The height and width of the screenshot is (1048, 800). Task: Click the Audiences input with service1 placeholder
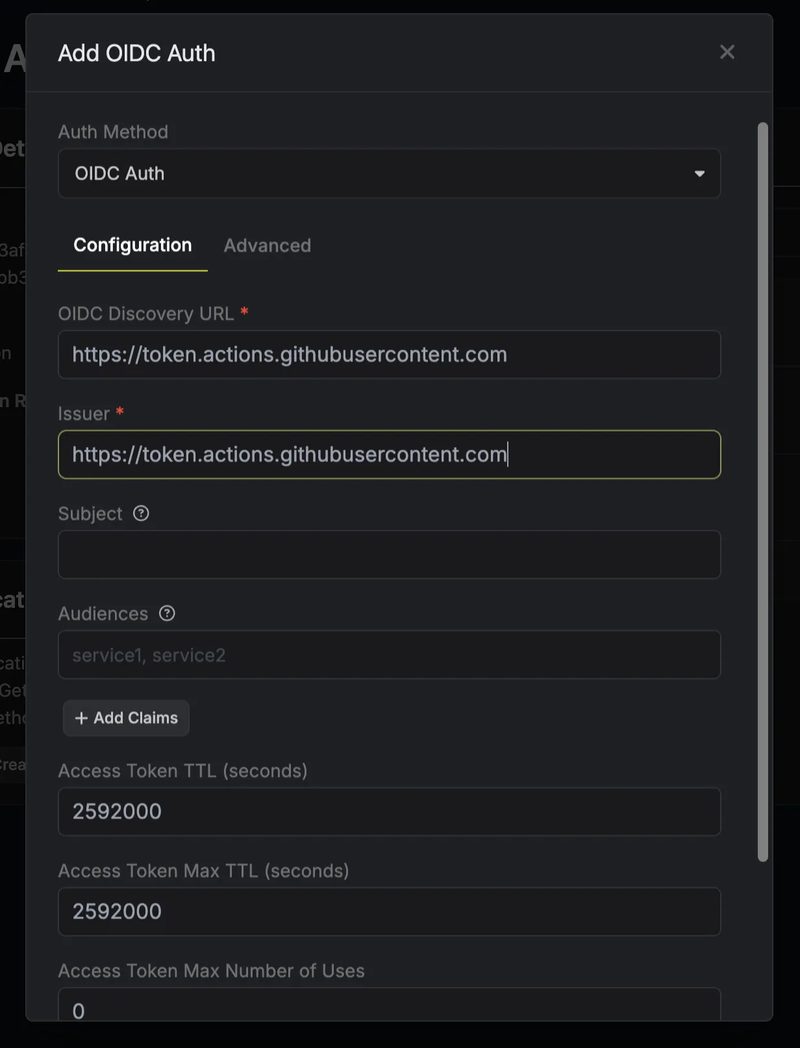pyautogui.click(x=389, y=655)
